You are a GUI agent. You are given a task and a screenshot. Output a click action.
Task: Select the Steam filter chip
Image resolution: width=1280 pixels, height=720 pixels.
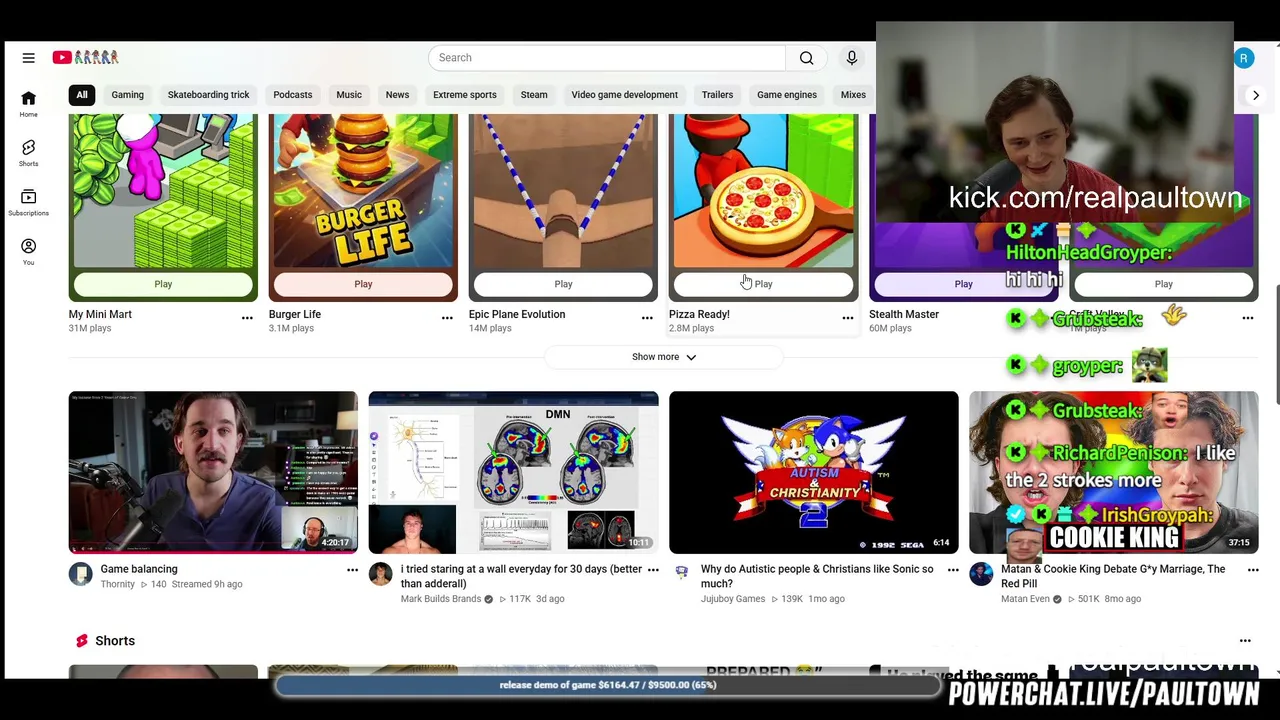tap(534, 95)
